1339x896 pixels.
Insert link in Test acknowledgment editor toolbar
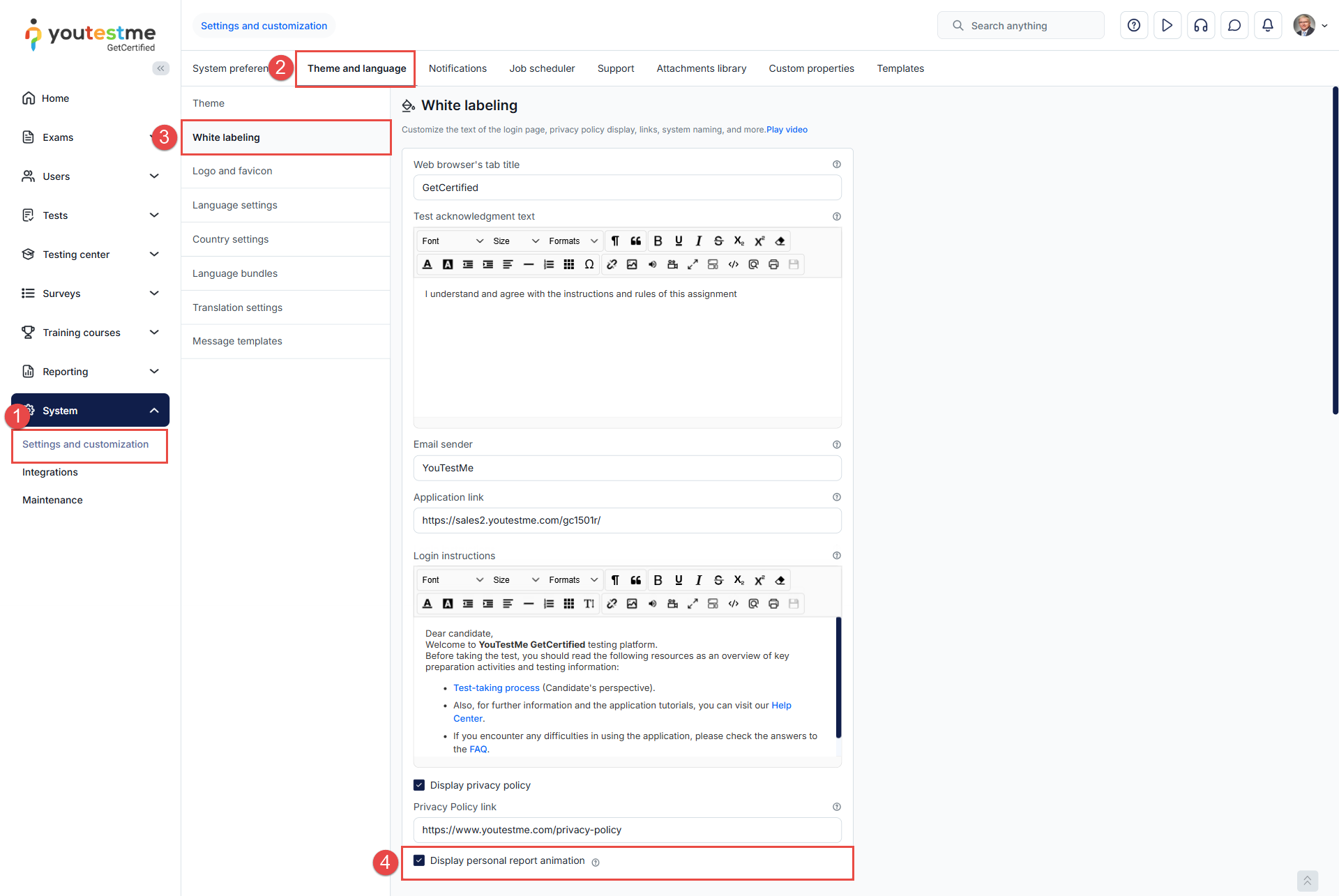point(612,264)
